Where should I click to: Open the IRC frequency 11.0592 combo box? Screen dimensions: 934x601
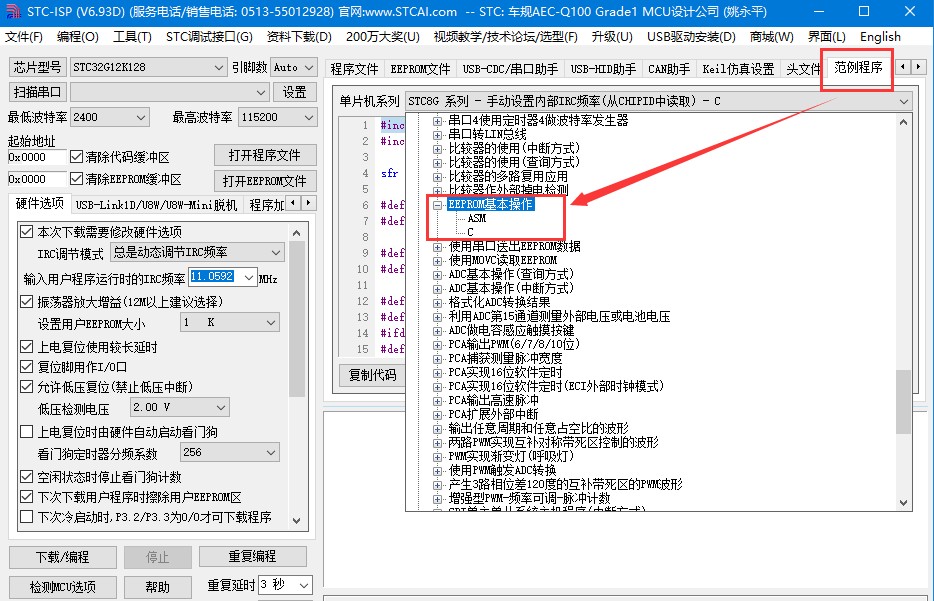tap(223, 277)
